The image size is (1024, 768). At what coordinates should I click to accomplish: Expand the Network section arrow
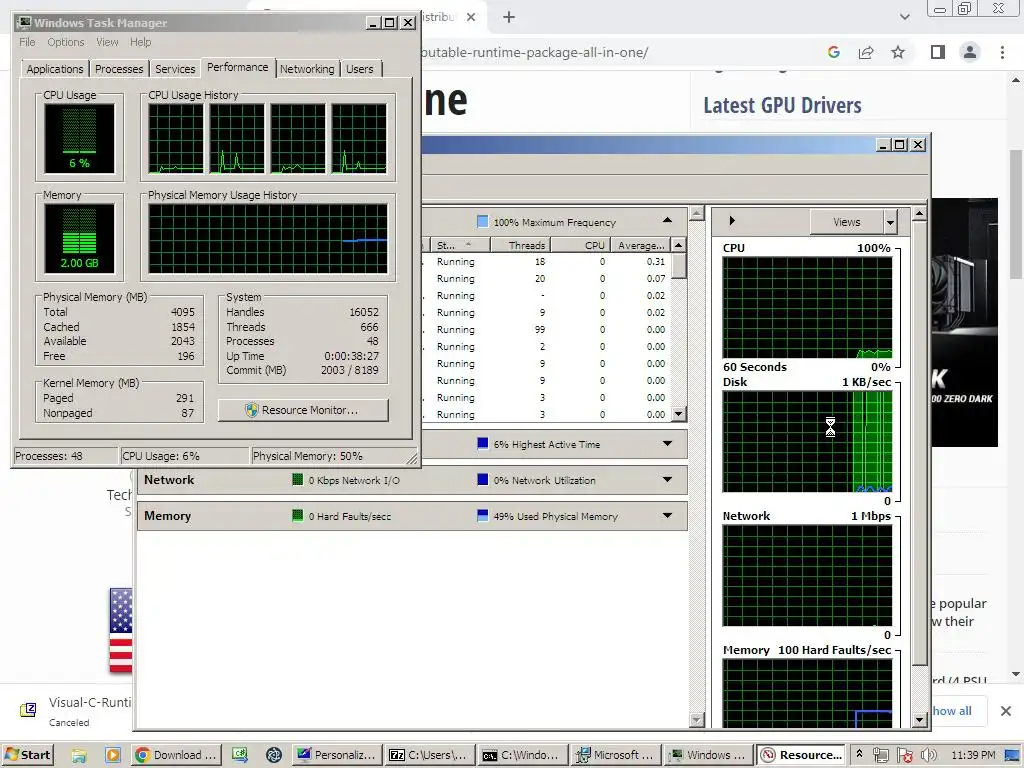point(667,479)
